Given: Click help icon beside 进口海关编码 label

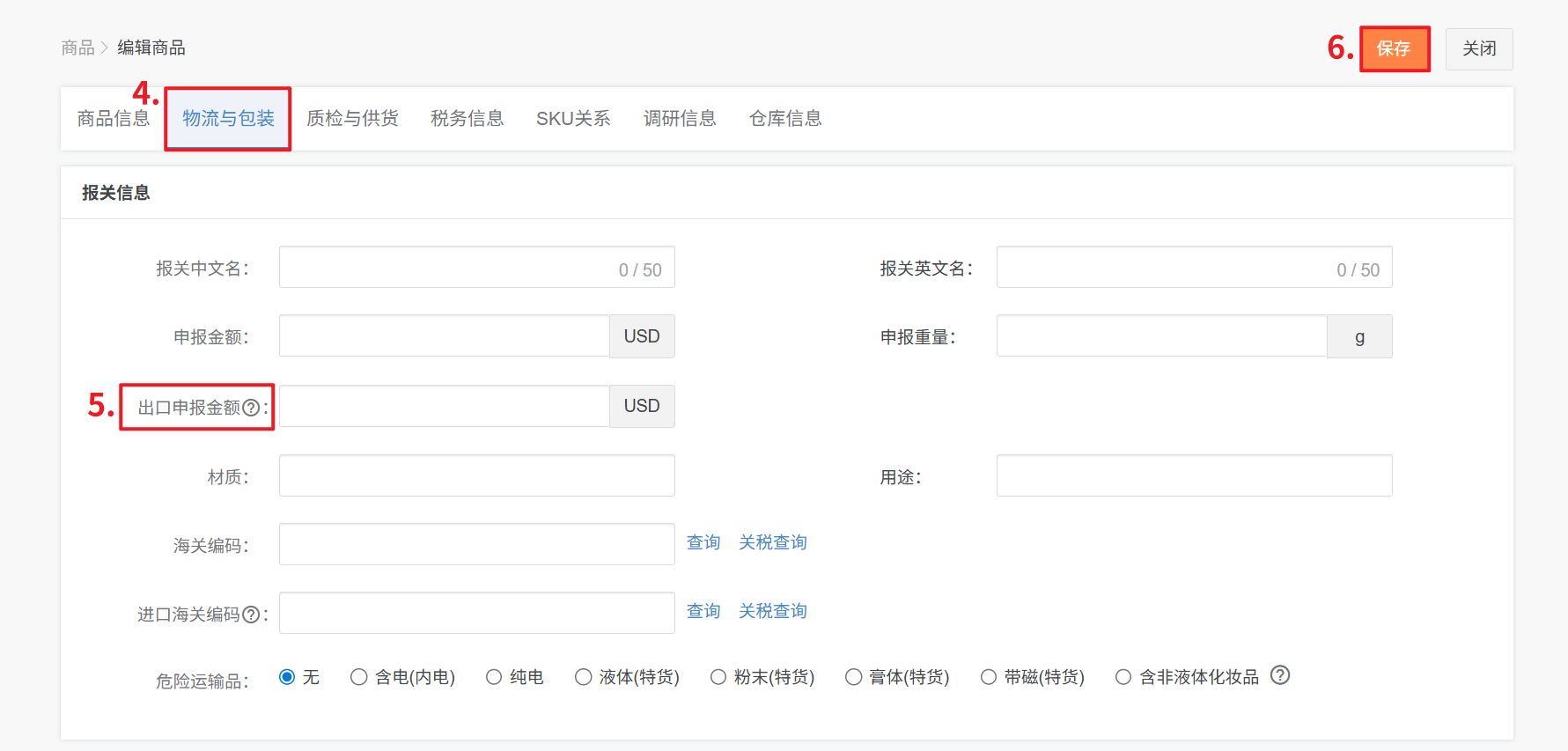Looking at the screenshot, I should pos(251,615).
